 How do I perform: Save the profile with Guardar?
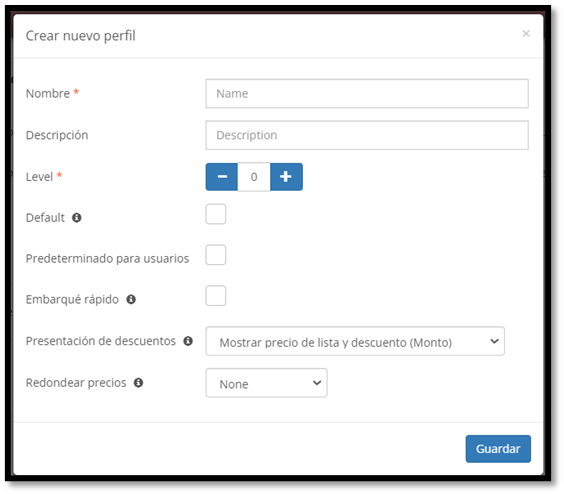point(498,449)
